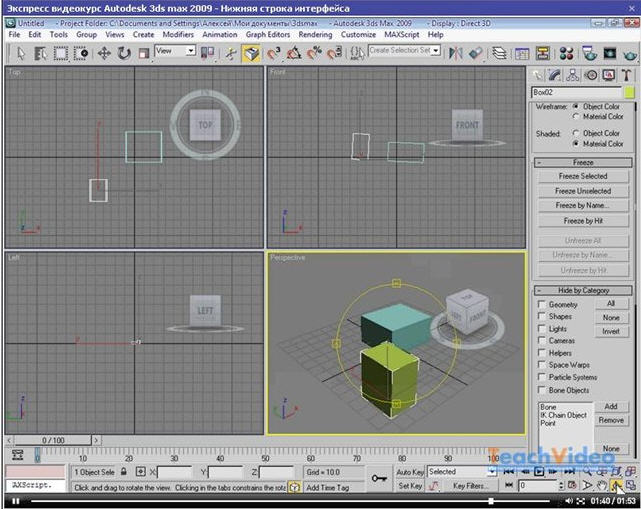Image resolution: width=641 pixels, height=509 pixels.
Task: Select Shaded Object Color radio button
Action: (x=576, y=133)
